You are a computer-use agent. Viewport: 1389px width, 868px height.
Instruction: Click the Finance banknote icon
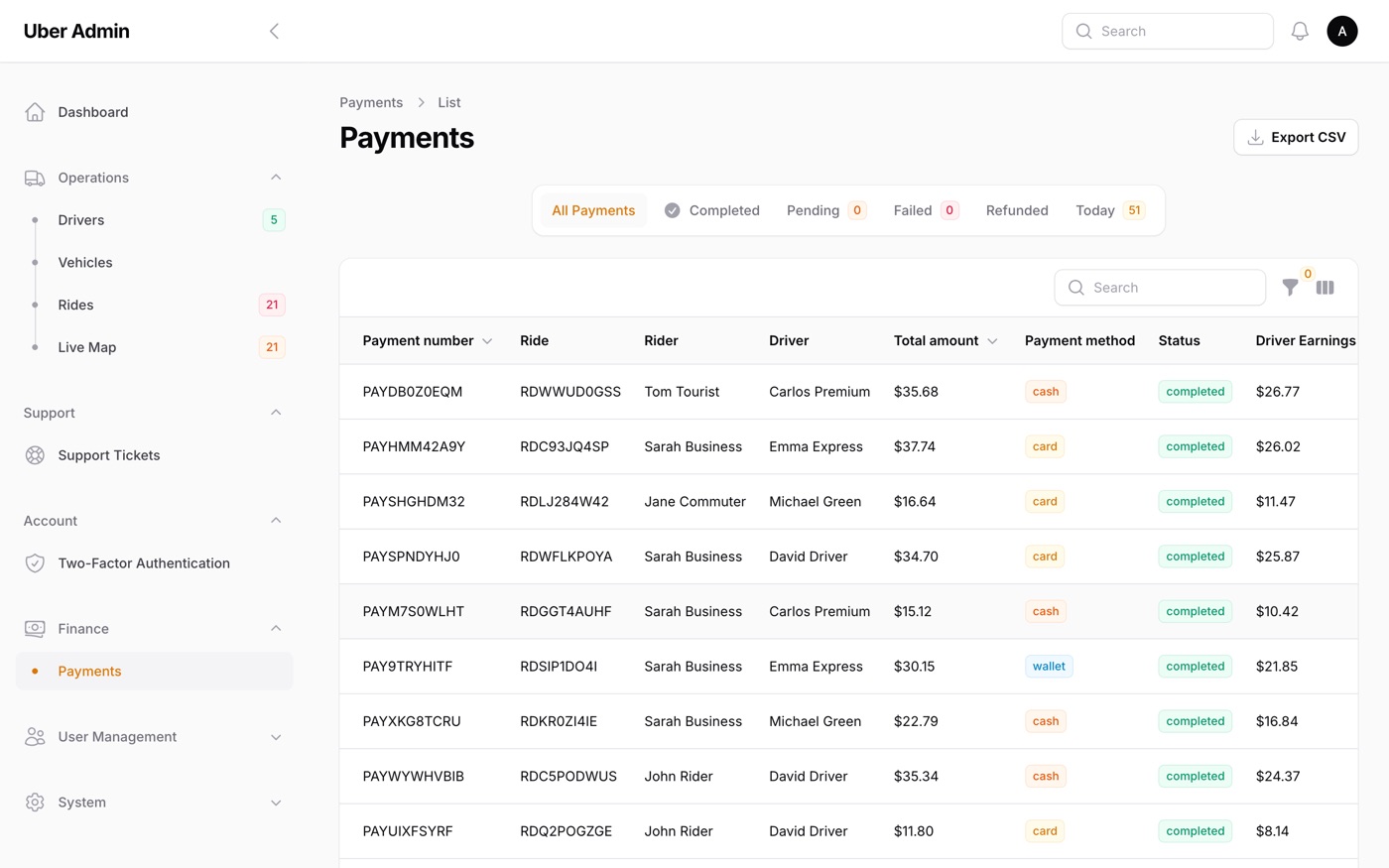click(35, 629)
